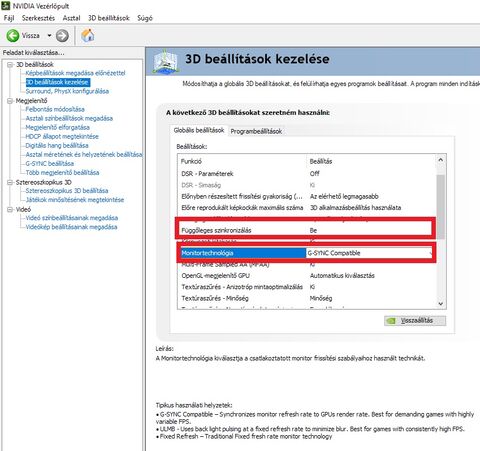Image resolution: width=480 pixels, height=451 pixels.
Task: Click the settings list scrollbar thumb
Action: click(441, 206)
